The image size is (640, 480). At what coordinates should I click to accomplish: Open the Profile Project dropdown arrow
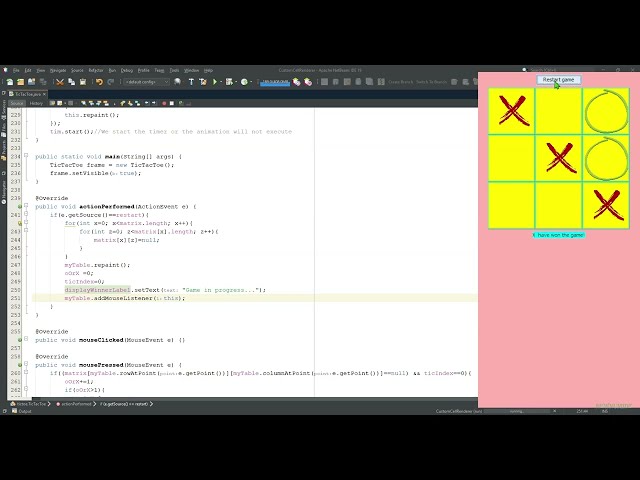coord(251,82)
